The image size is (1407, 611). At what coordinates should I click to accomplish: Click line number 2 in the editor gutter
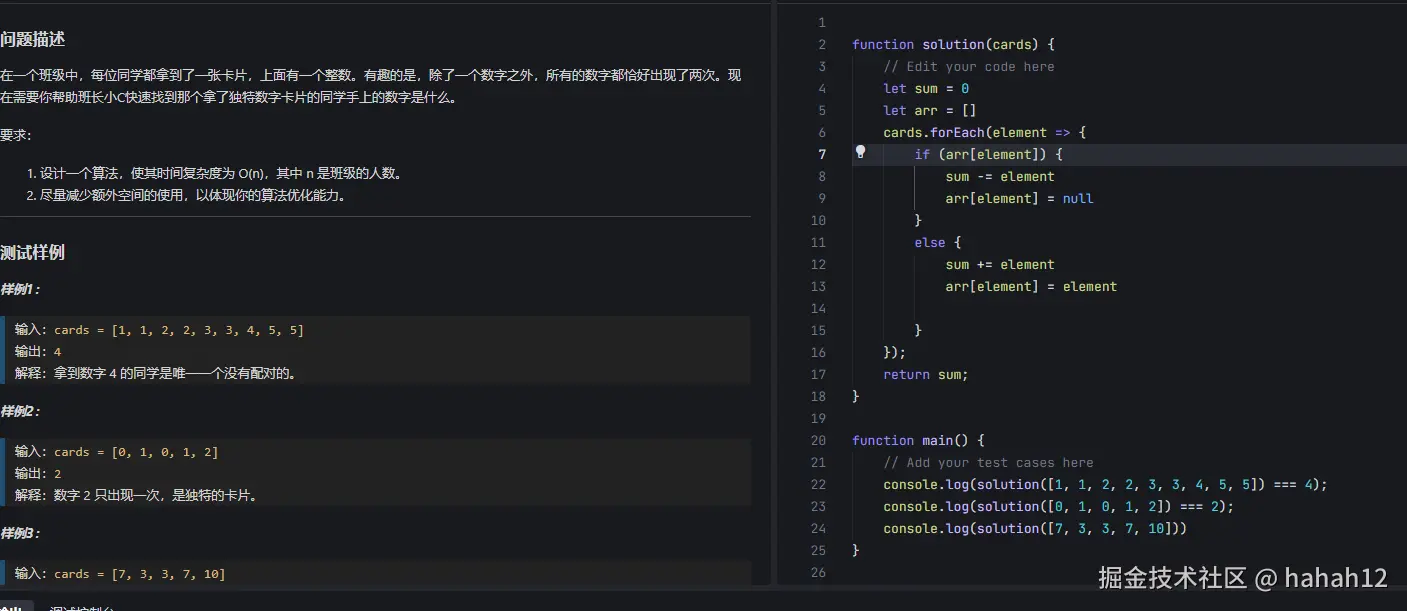(x=821, y=45)
